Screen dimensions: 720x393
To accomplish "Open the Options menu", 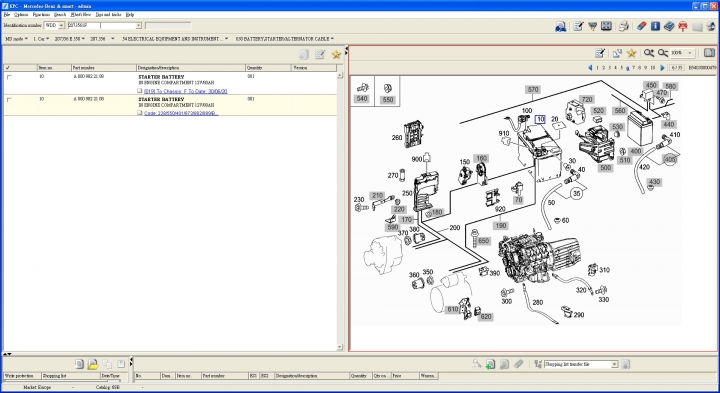I will (x=21, y=15).
